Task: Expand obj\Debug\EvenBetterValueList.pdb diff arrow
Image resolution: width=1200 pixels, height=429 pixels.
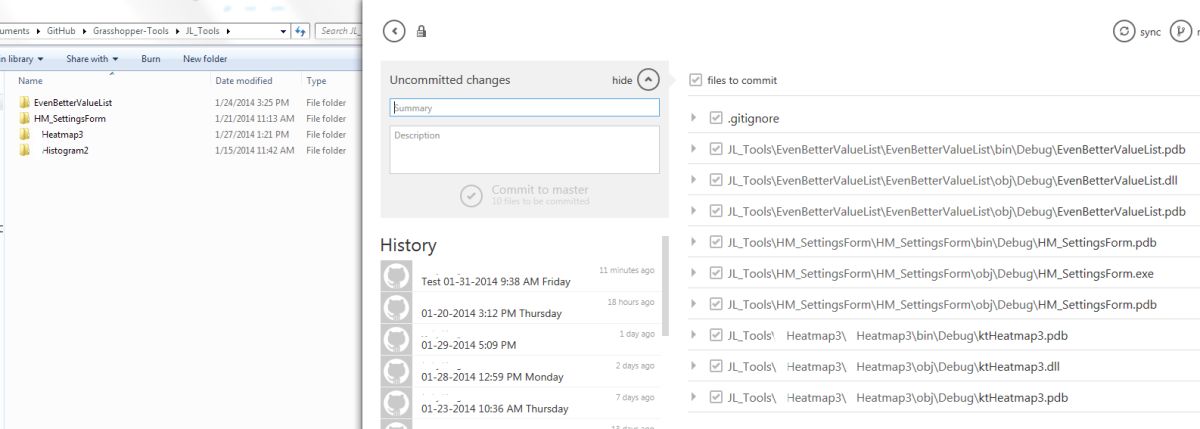Action: (693, 211)
